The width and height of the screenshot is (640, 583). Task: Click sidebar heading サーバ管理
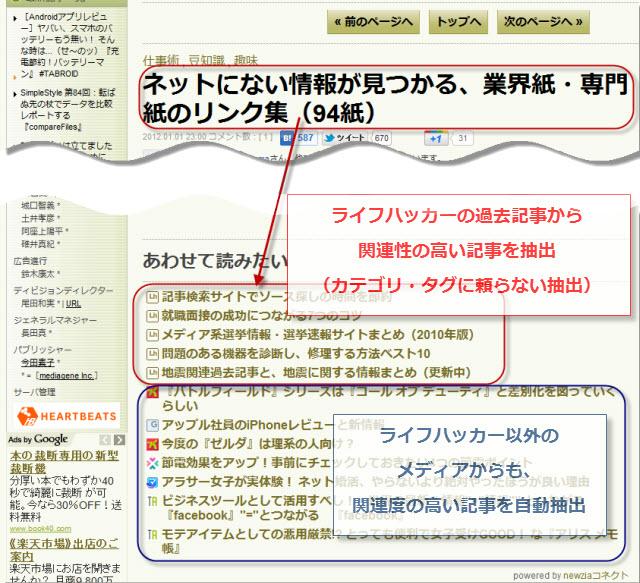pyautogui.click(x=35, y=392)
